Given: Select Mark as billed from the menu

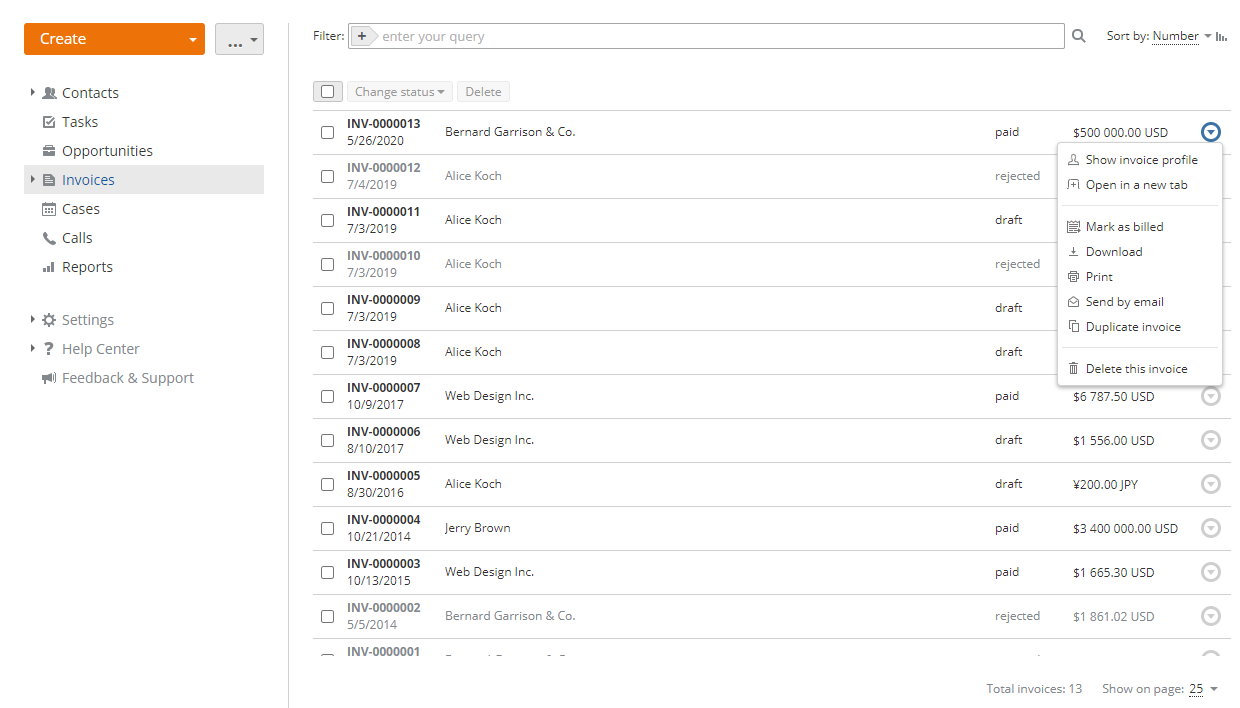Looking at the screenshot, I should (x=1124, y=226).
